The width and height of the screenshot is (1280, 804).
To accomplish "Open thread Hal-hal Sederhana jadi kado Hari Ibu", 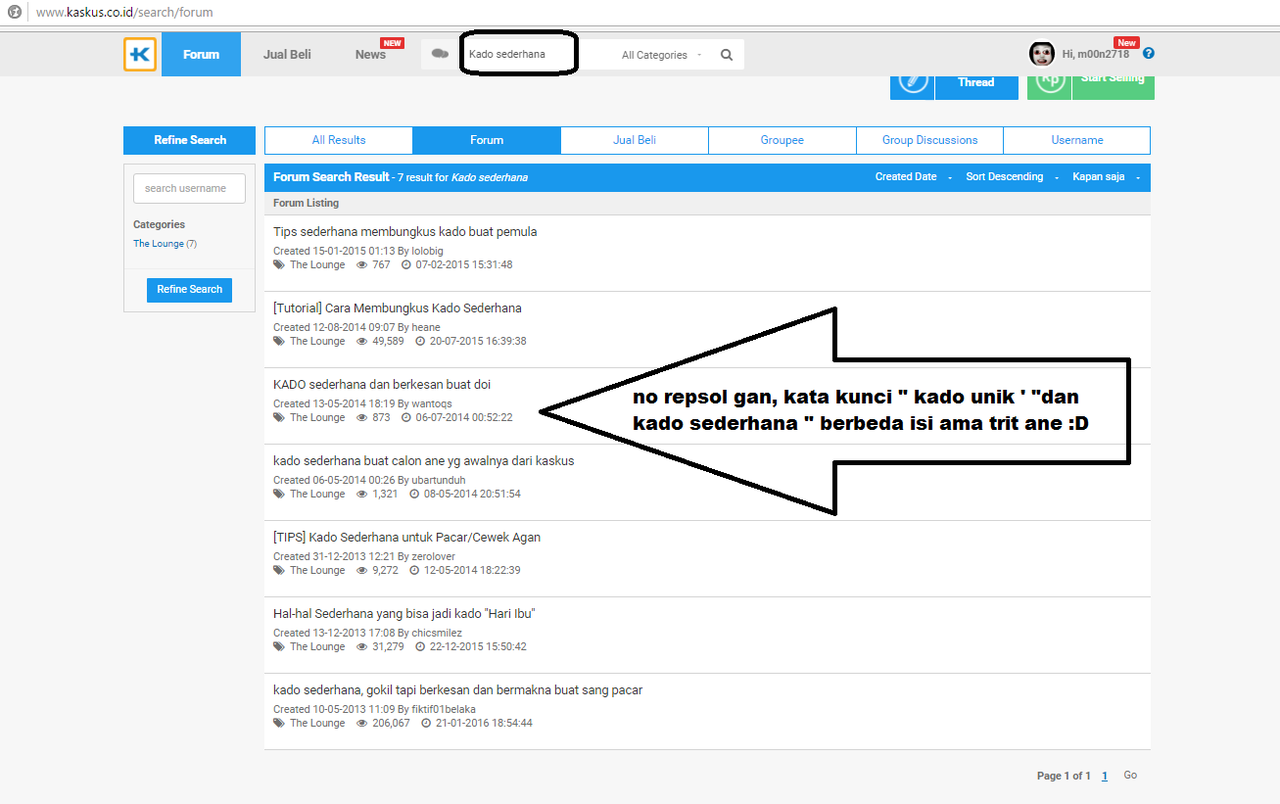I will (405, 613).
